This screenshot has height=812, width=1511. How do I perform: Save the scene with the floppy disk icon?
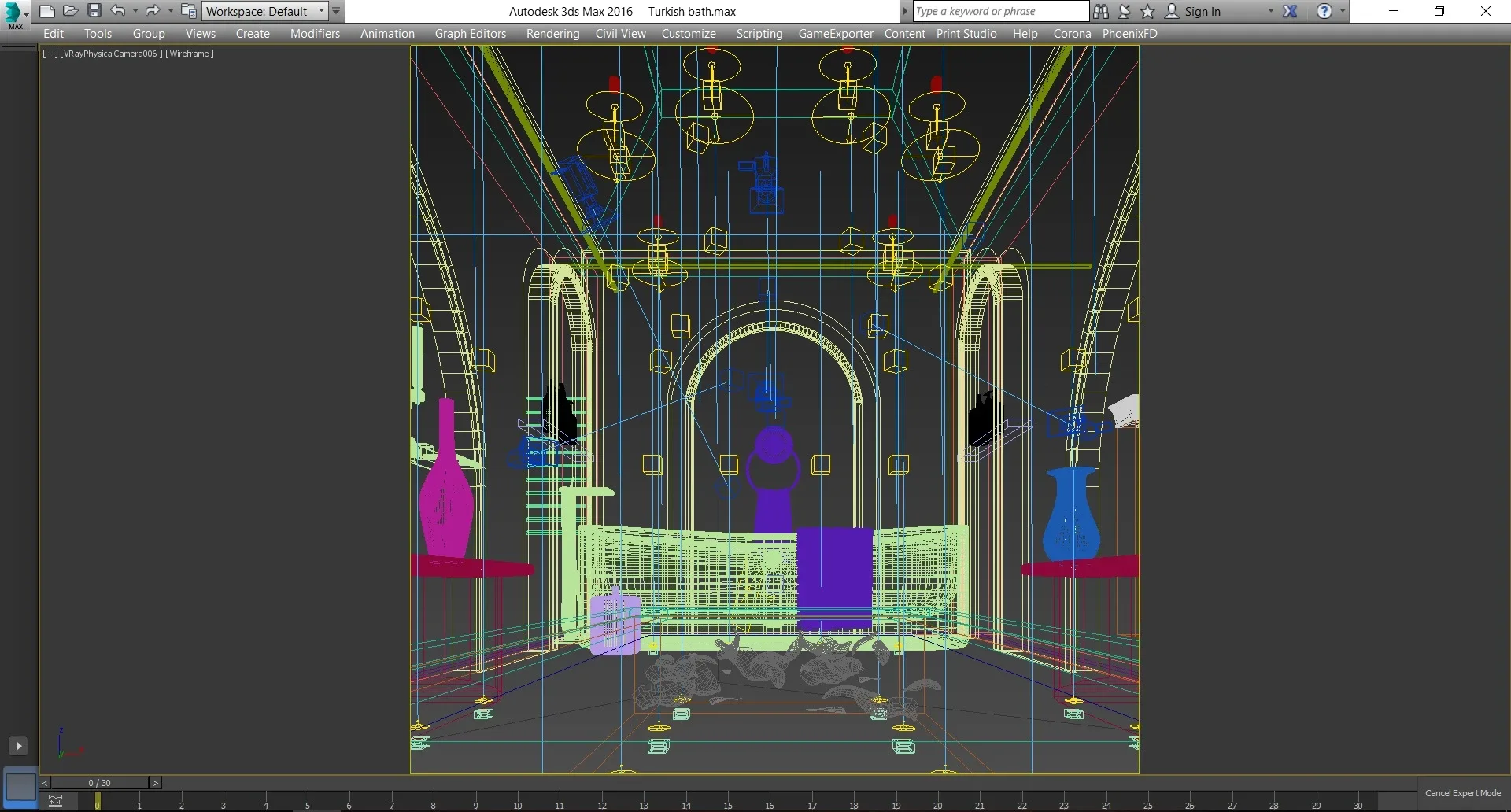coord(94,11)
